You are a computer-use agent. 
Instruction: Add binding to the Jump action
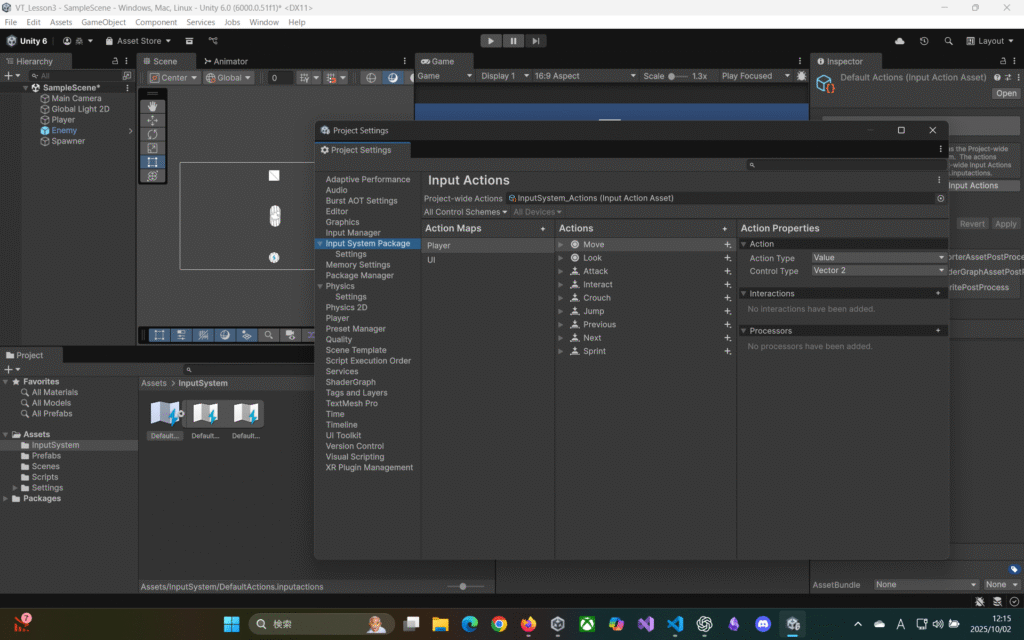(x=728, y=311)
